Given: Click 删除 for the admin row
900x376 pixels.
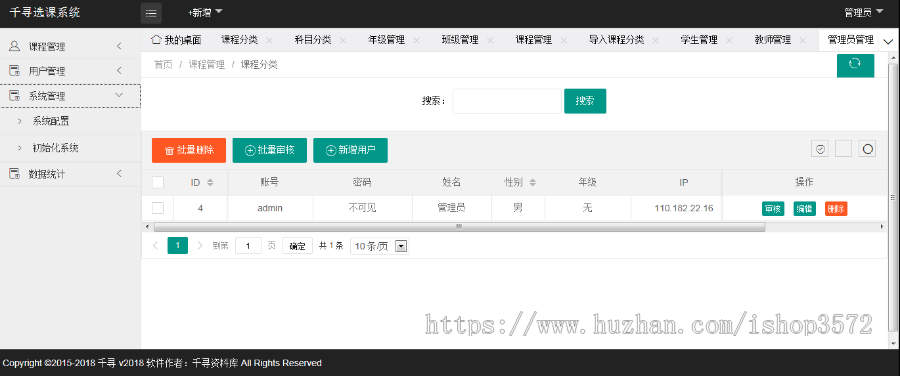Looking at the screenshot, I should (836, 209).
